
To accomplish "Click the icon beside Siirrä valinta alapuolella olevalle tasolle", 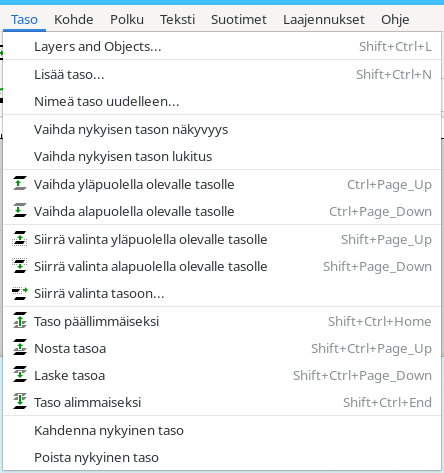I will [x=20, y=266].
